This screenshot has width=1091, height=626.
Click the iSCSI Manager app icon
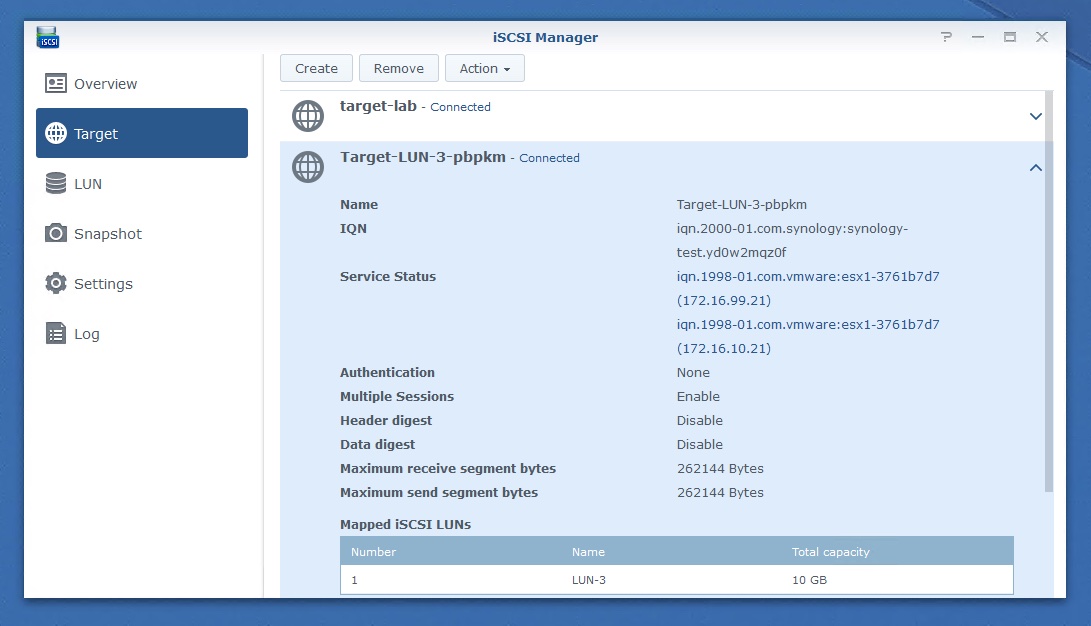[x=48, y=38]
